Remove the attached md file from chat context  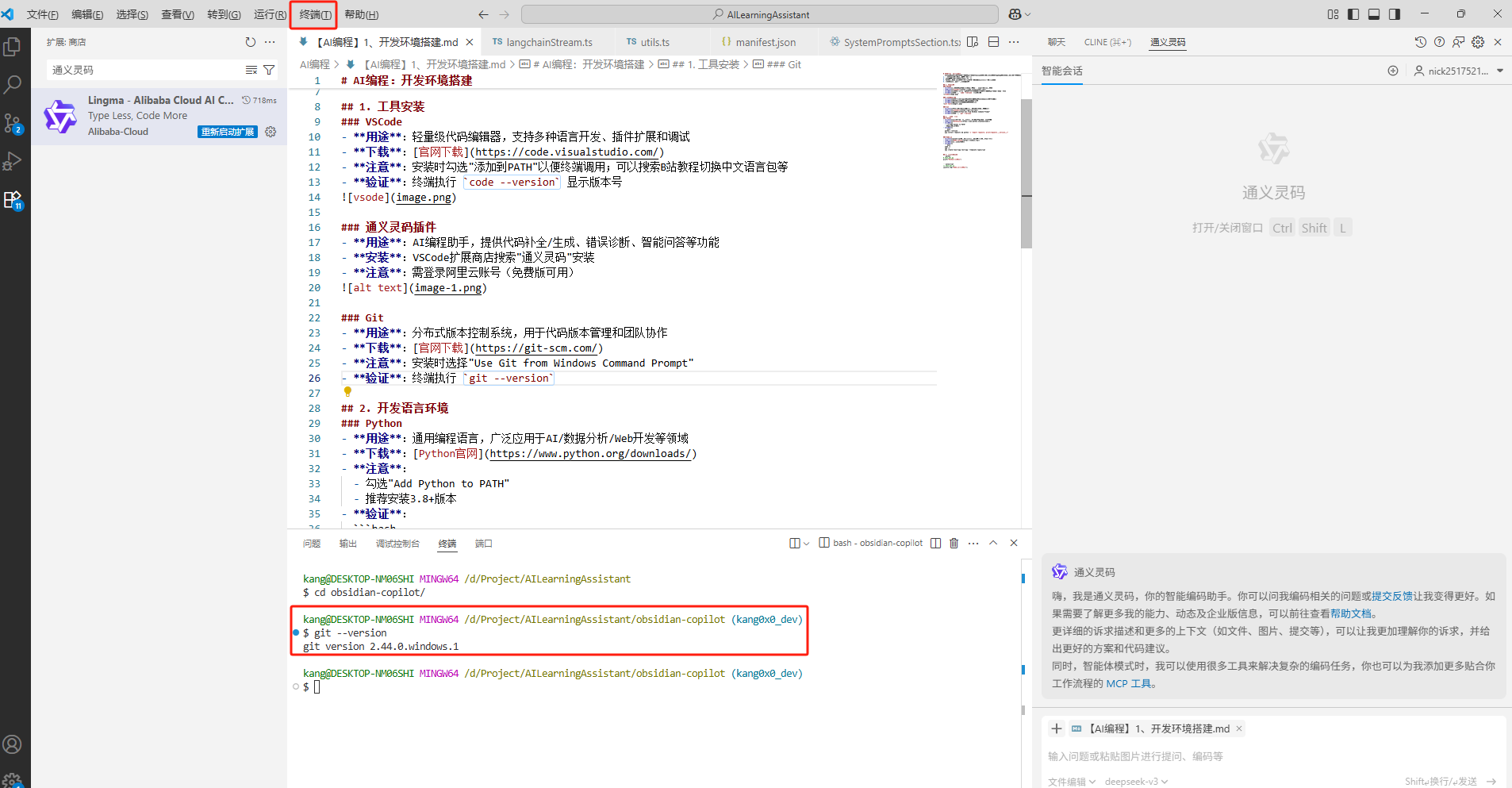click(x=1239, y=728)
